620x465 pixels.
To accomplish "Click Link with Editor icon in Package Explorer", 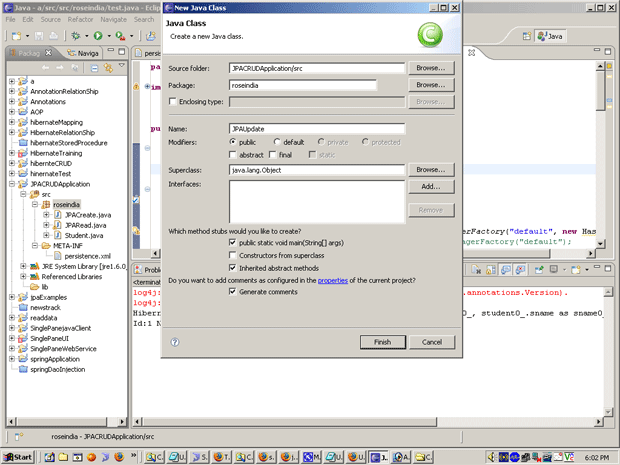I will click(x=108, y=68).
